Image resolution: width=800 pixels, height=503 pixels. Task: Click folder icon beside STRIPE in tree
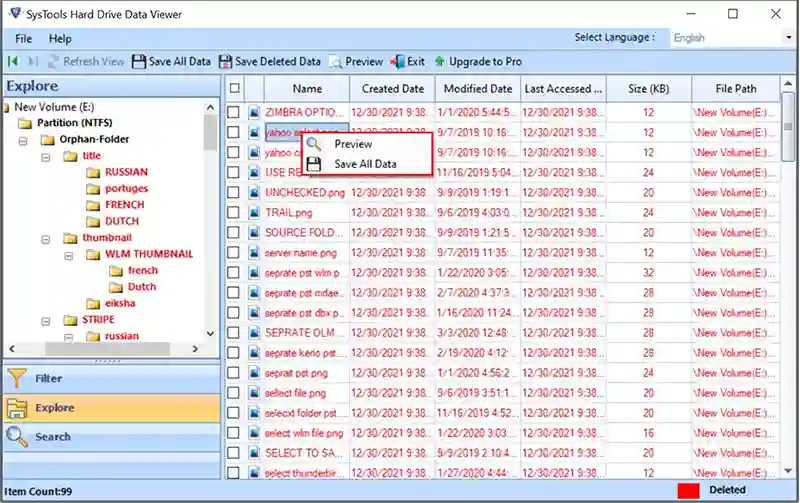click(70, 320)
